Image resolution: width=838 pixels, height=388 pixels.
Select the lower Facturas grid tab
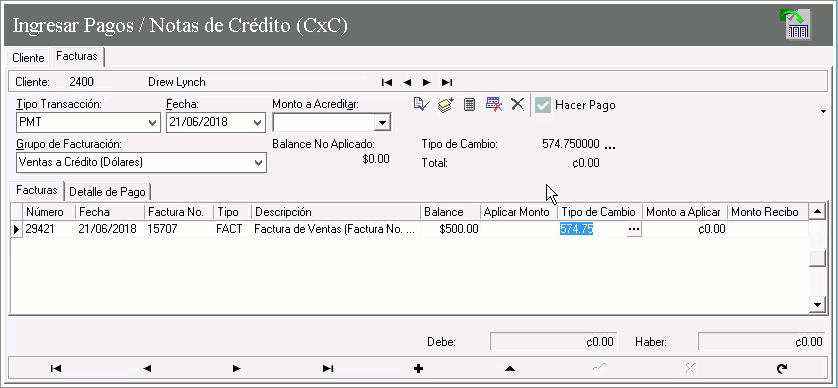[36, 190]
